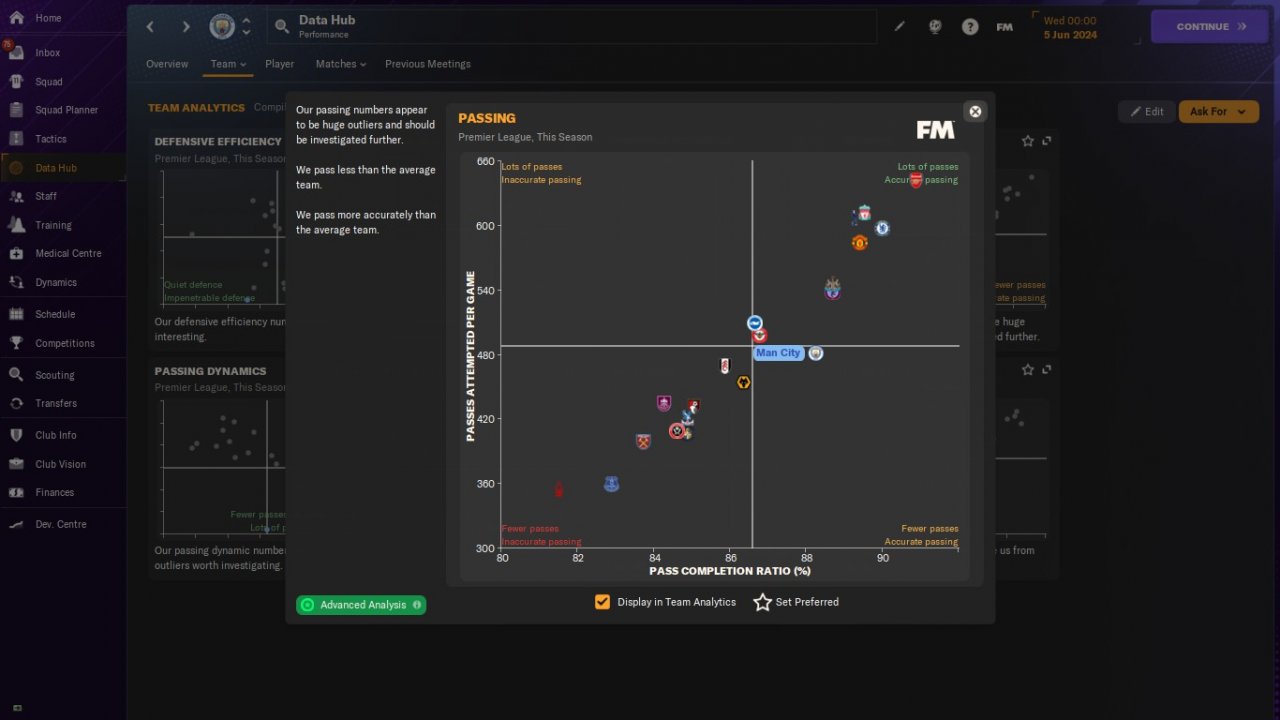Click the Data Hub search field

(571, 27)
